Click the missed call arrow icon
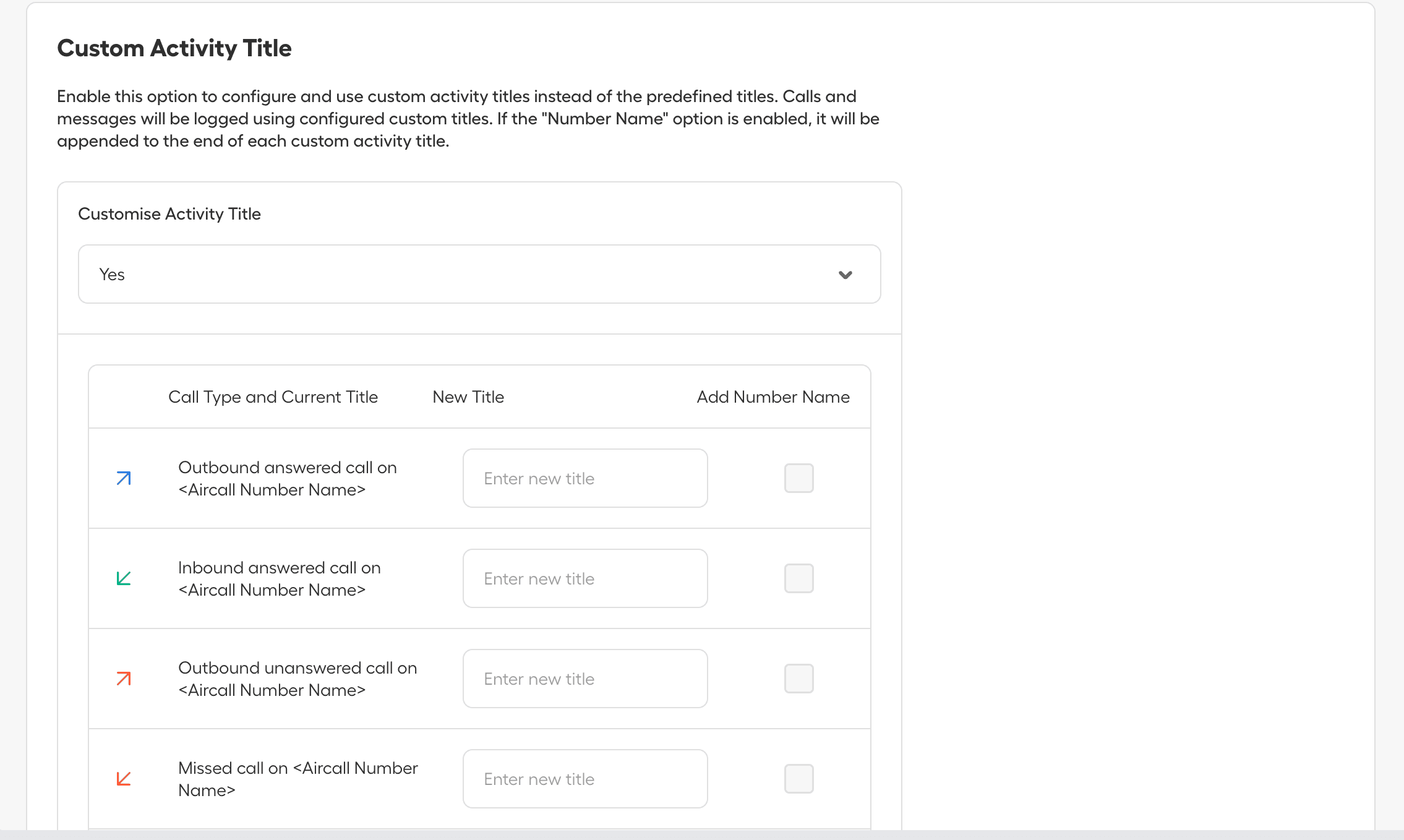The image size is (1404, 840). [x=123, y=779]
